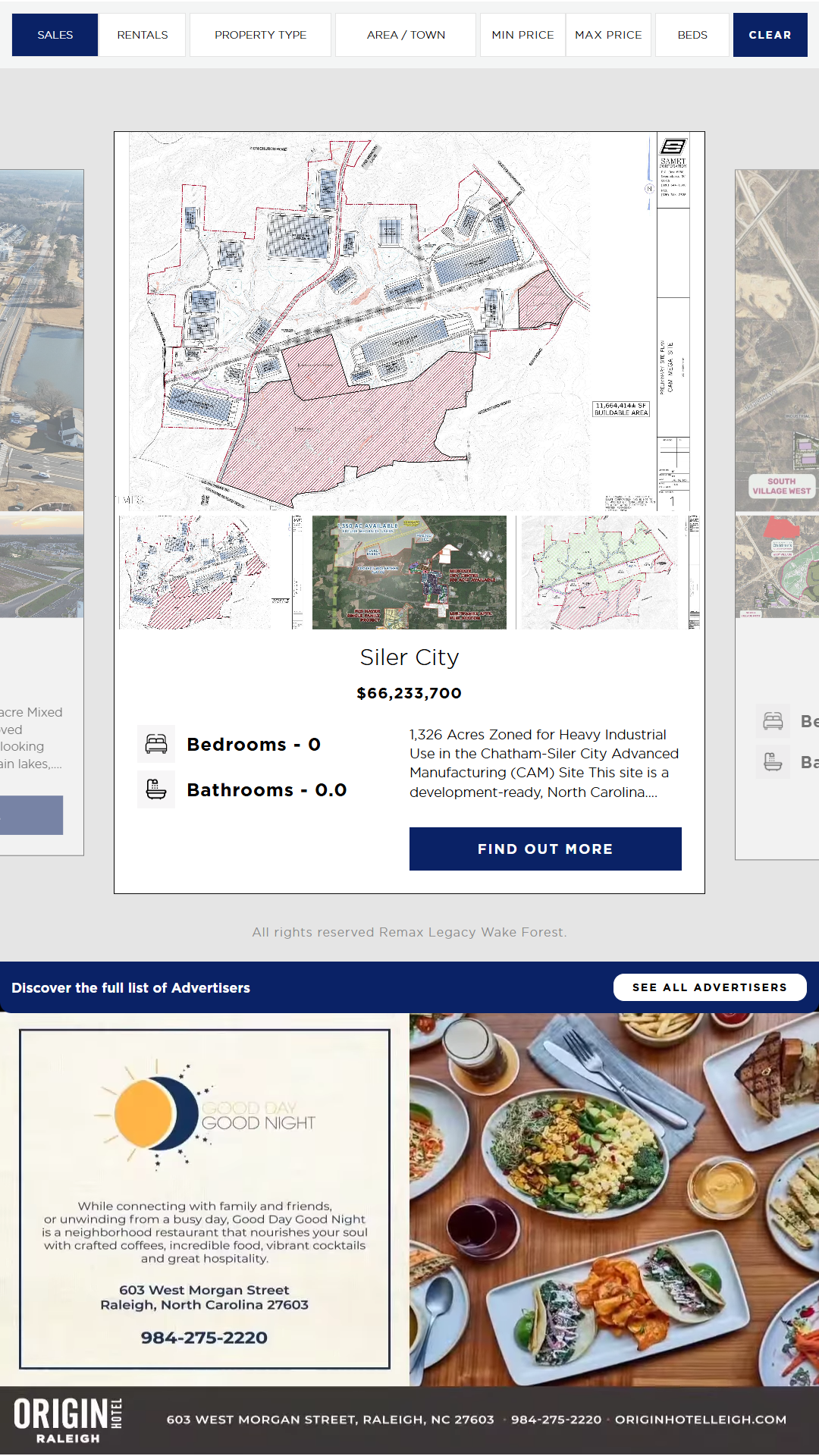Expand the Beds filter dropdown
819x1456 pixels.
tap(692, 35)
